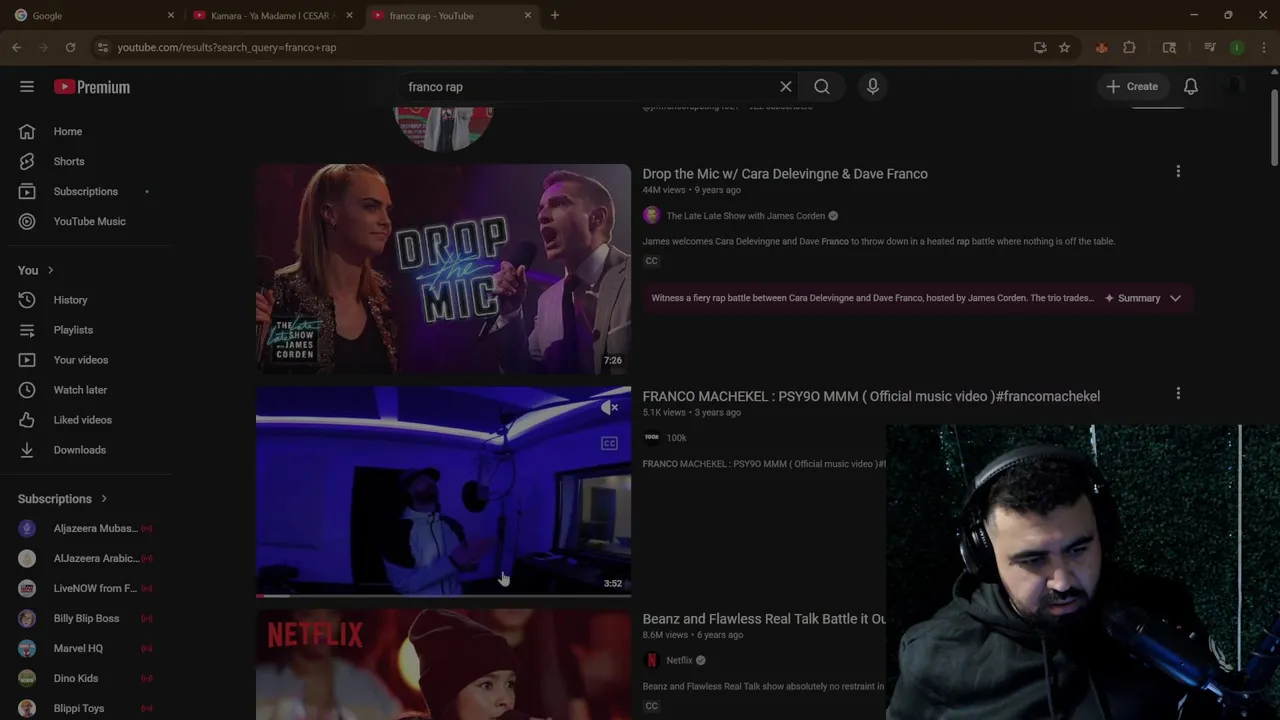Open the Drop the Mic video title
The width and height of the screenshot is (1280, 720).
tap(785, 174)
